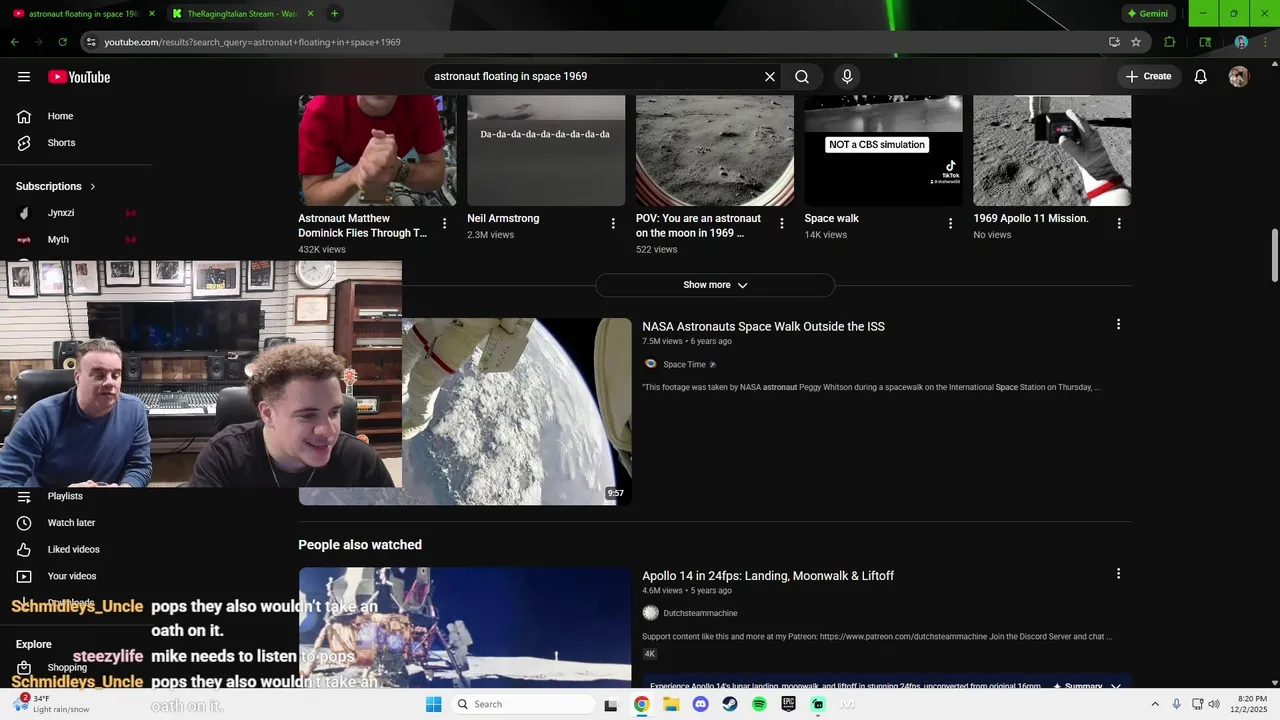
Task: Expand Summary on Apollo 14 video
Action: coord(1087,686)
